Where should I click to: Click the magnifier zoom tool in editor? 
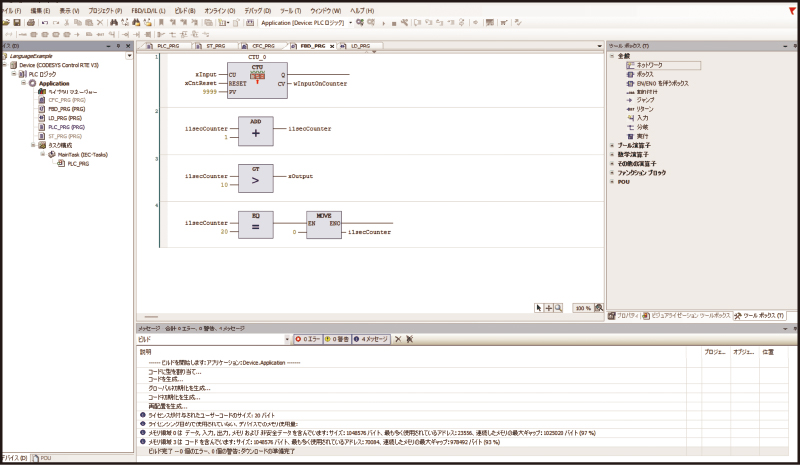pyautogui.click(x=558, y=308)
